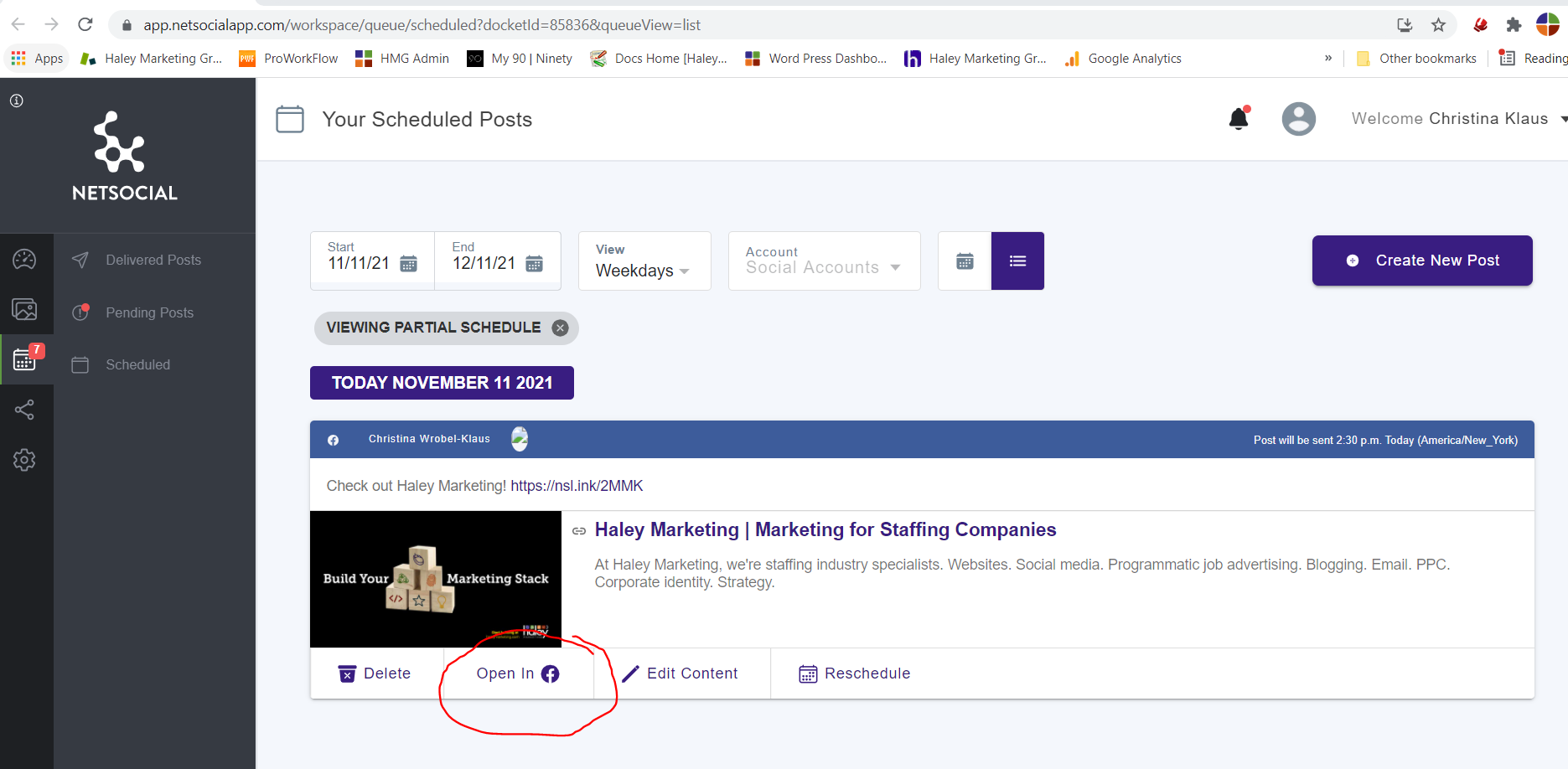Click the Today November 11 2021 header
This screenshot has height=769, width=1568.
coord(442,383)
